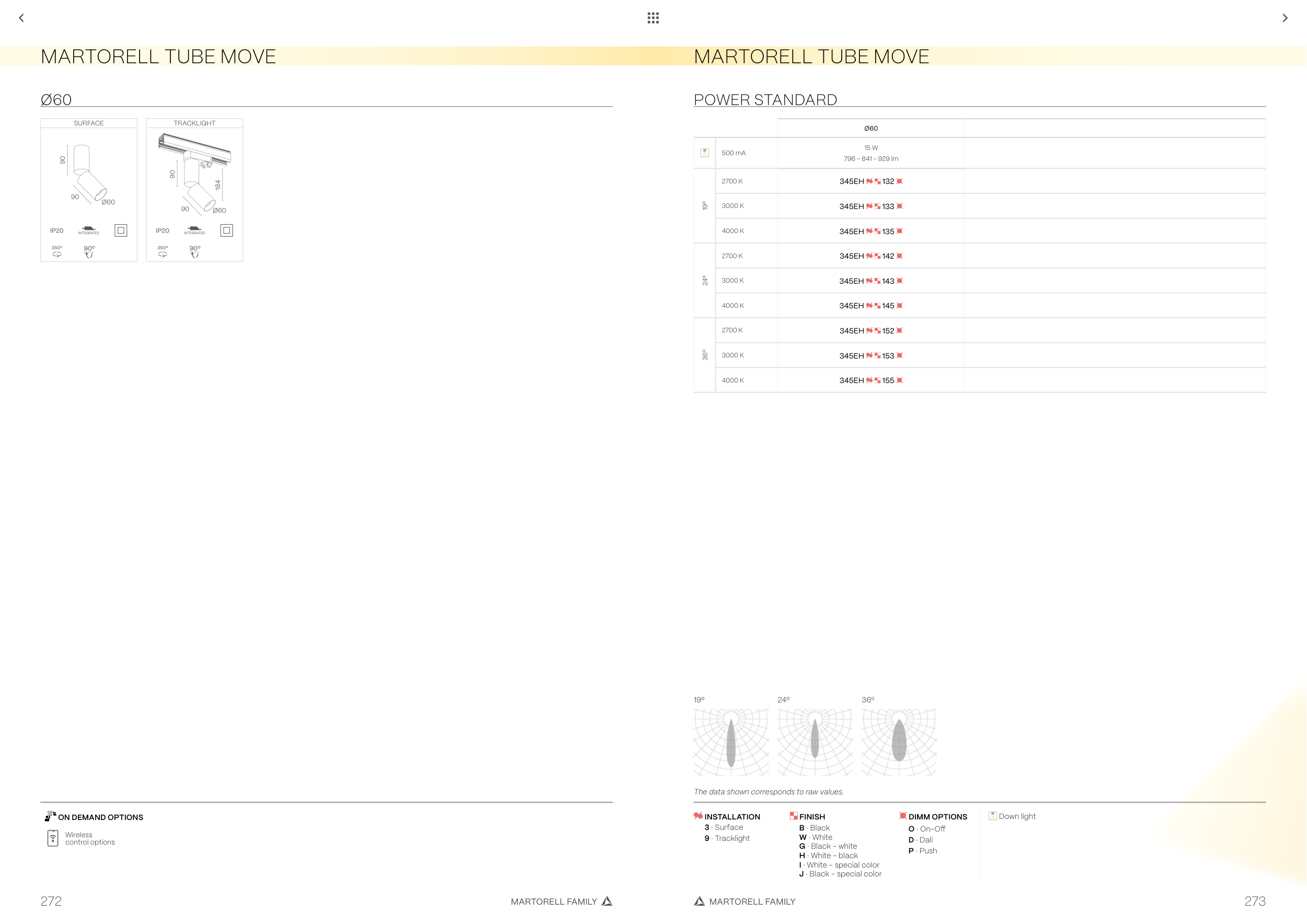Click the wireless control options phone icon
The height and width of the screenshot is (924, 1307).
53,838
